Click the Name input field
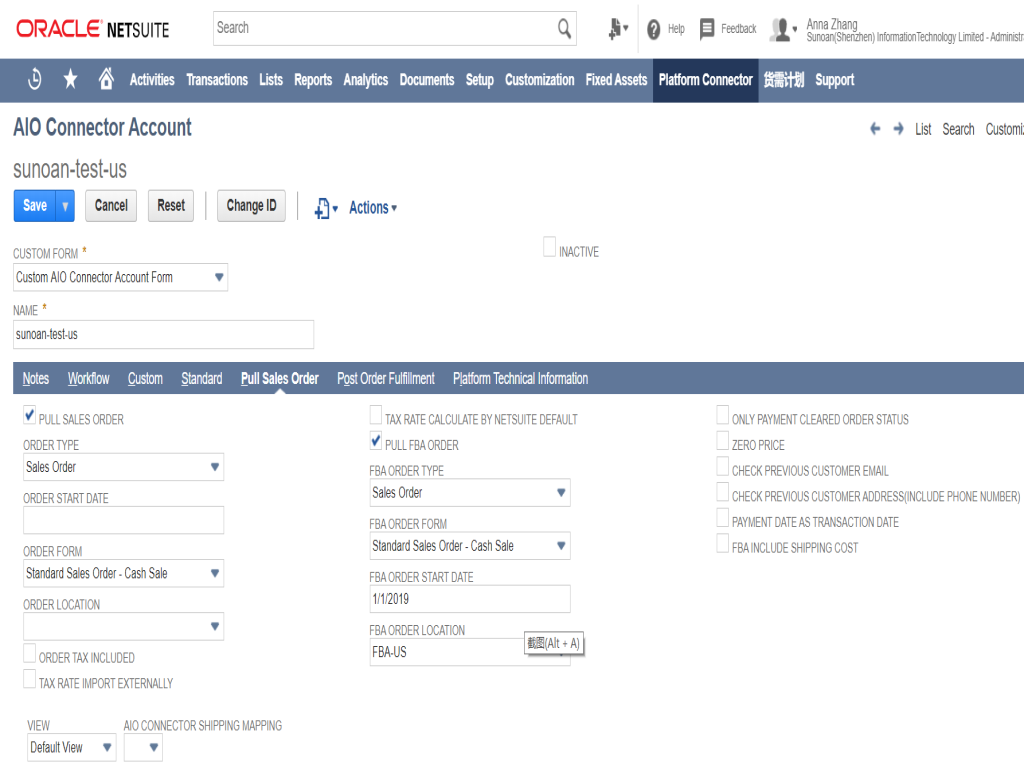The width and height of the screenshot is (1024, 768). pyautogui.click(x=163, y=334)
